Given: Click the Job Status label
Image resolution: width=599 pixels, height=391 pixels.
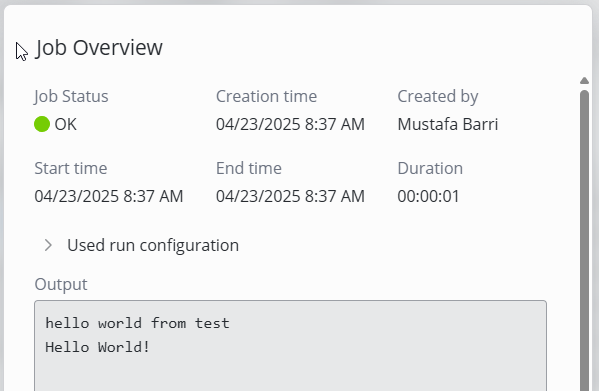Looking at the screenshot, I should (71, 96).
